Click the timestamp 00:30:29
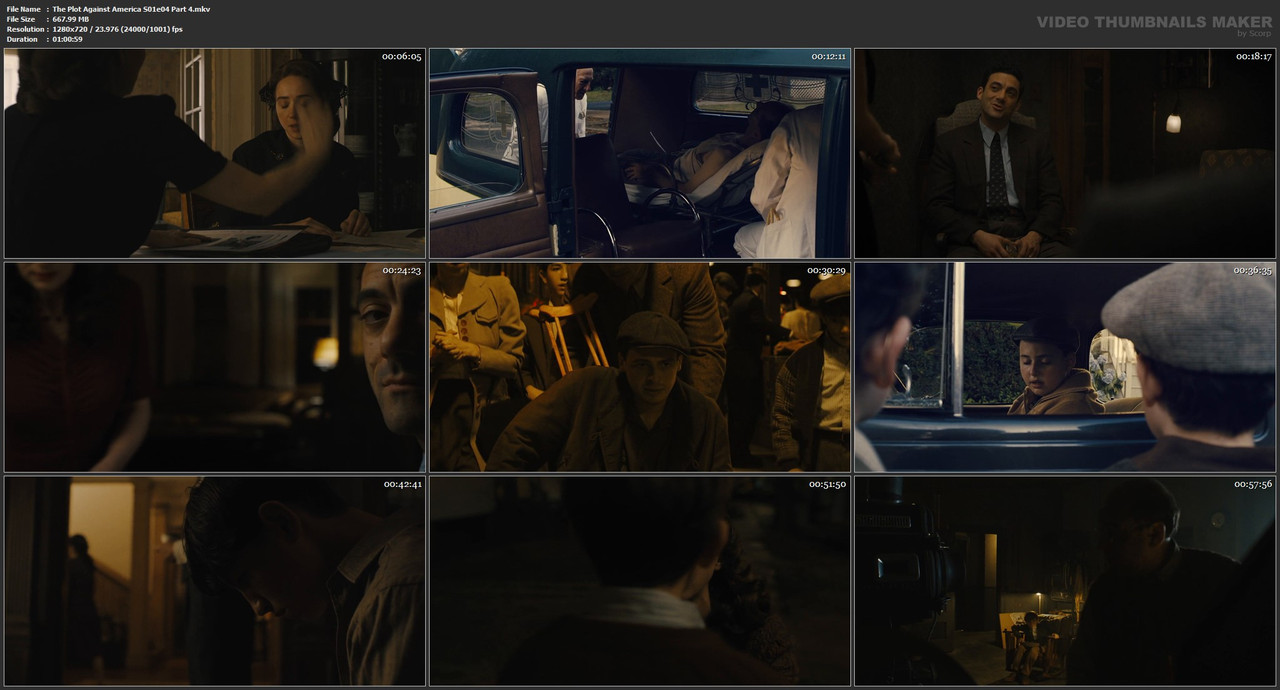This screenshot has width=1280, height=690. pyautogui.click(x=827, y=270)
